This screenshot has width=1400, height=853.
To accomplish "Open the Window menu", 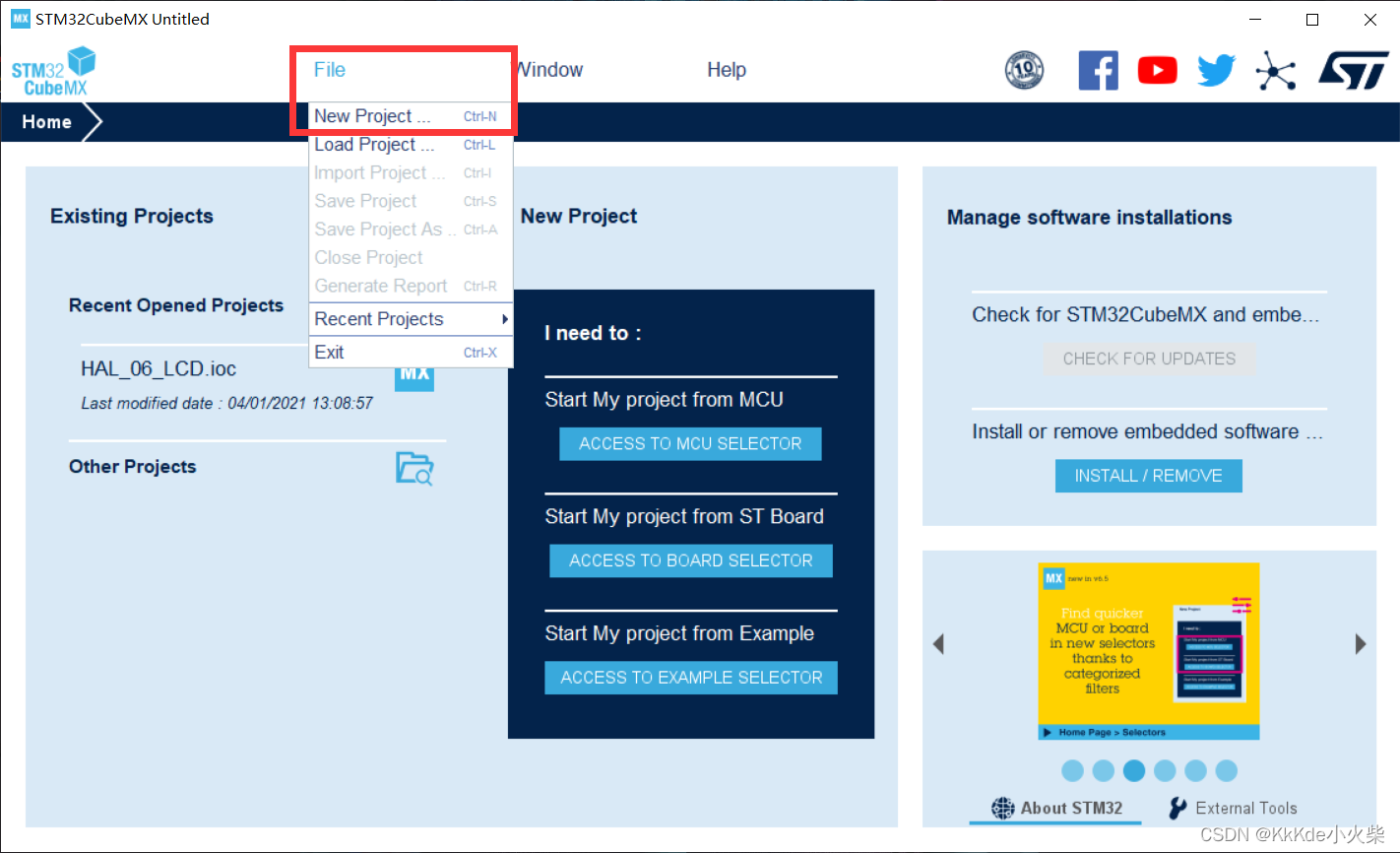I will click(549, 70).
